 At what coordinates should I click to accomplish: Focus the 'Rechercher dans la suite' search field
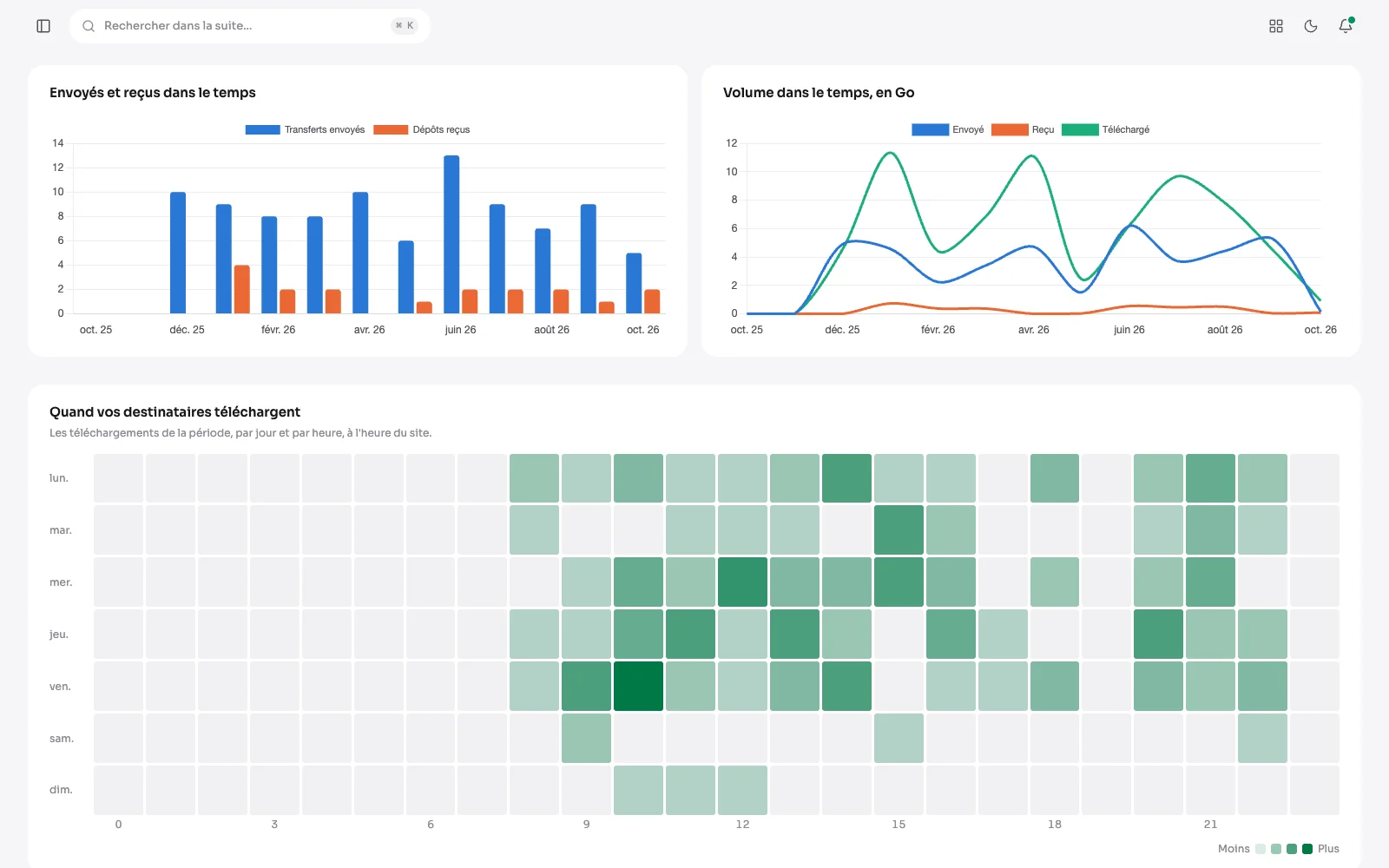point(250,26)
